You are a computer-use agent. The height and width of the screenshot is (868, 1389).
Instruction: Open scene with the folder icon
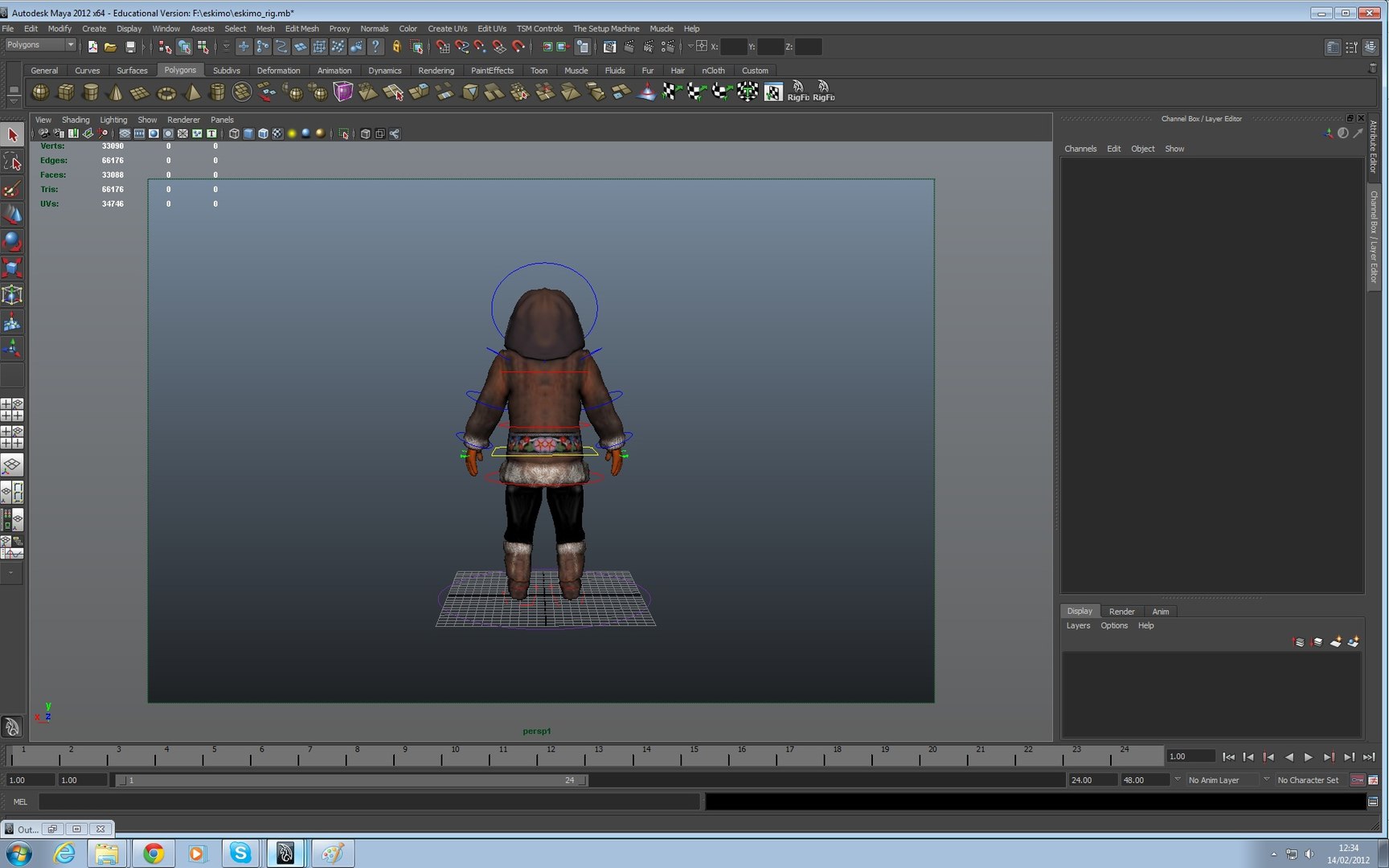coord(111,47)
